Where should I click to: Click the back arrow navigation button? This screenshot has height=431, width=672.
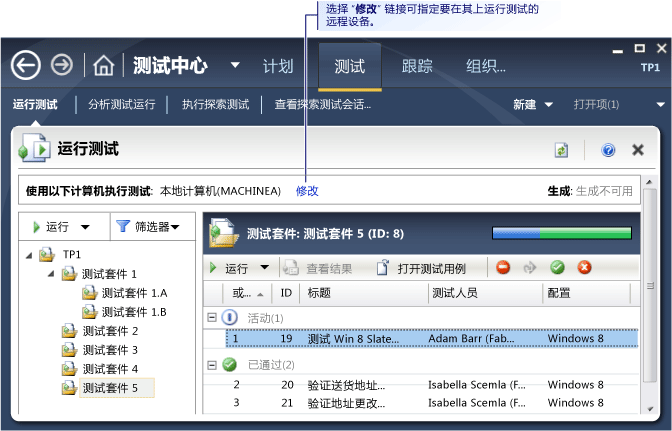(x=26, y=66)
